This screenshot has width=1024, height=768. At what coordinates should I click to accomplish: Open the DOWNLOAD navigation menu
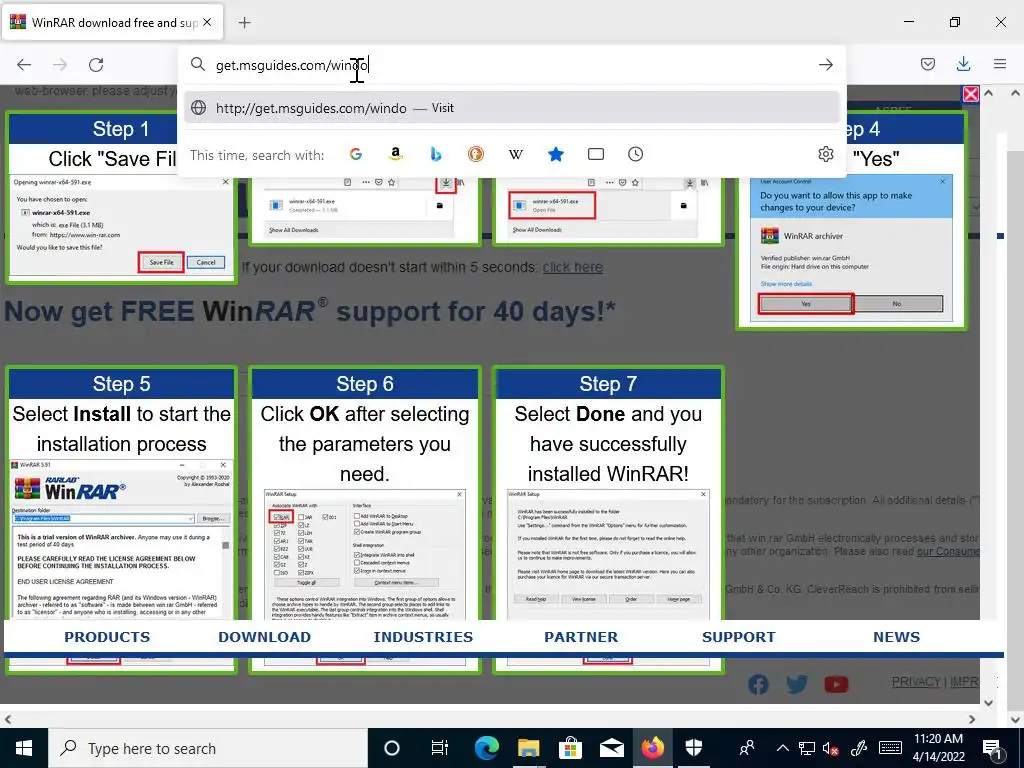tap(264, 637)
